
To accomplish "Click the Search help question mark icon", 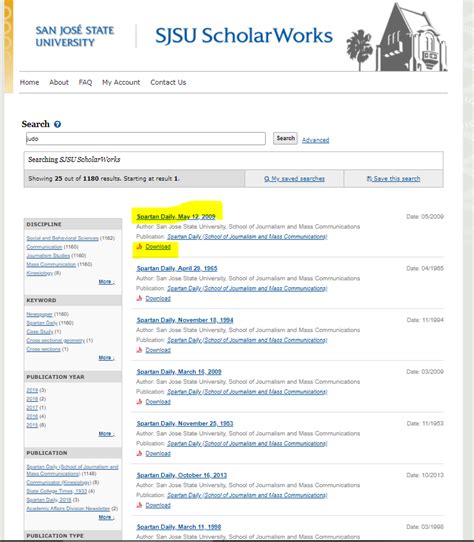I will [x=57, y=124].
